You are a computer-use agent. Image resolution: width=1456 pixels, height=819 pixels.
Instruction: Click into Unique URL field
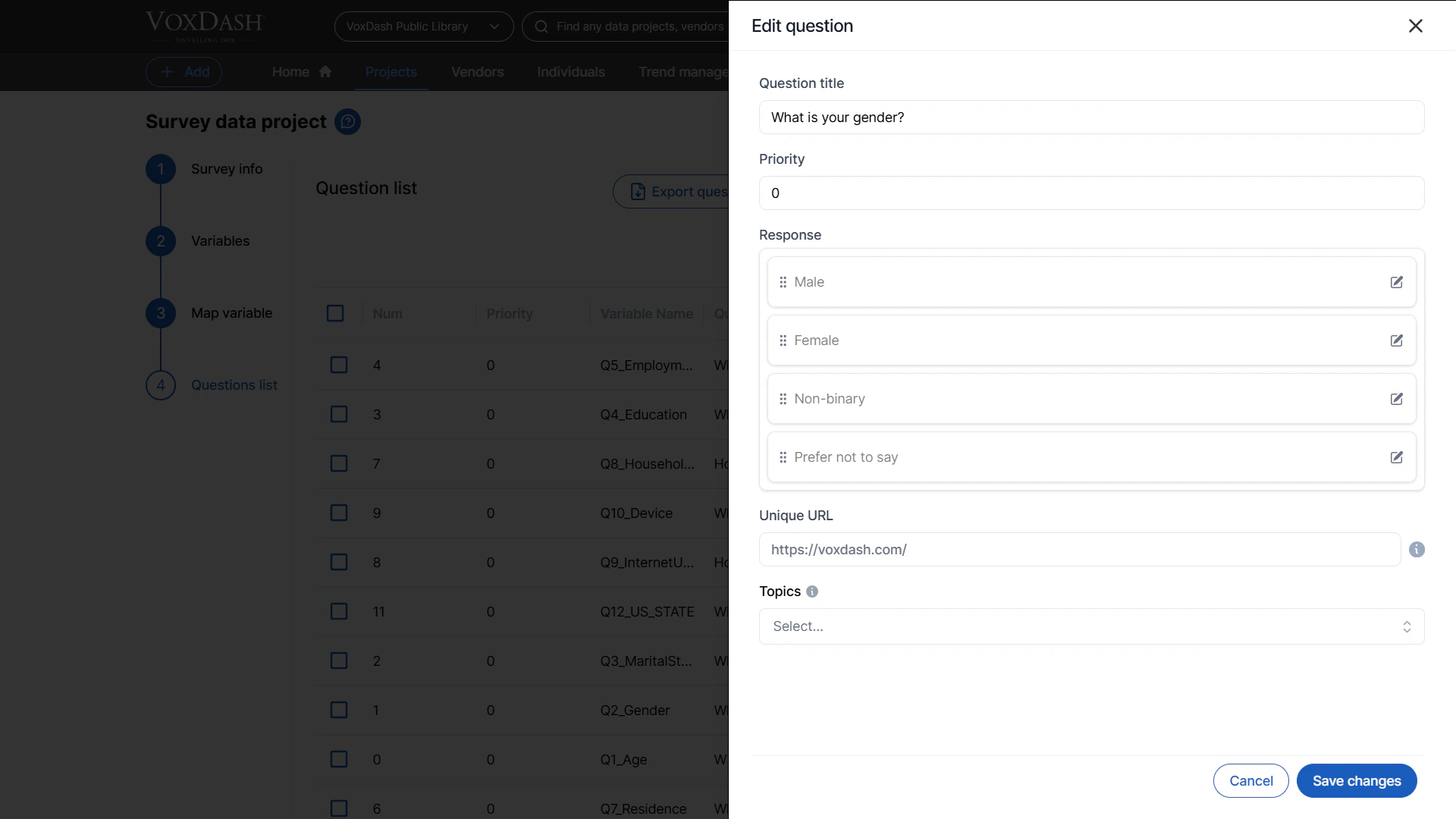pyautogui.click(x=1079, y=550)
